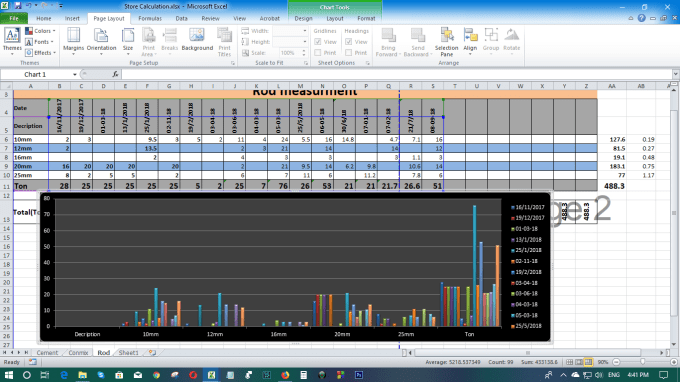Image resolution: width=680 pixels, height=382 pixels.
Task: Click the Insert Function fx button
Action: 115,74
